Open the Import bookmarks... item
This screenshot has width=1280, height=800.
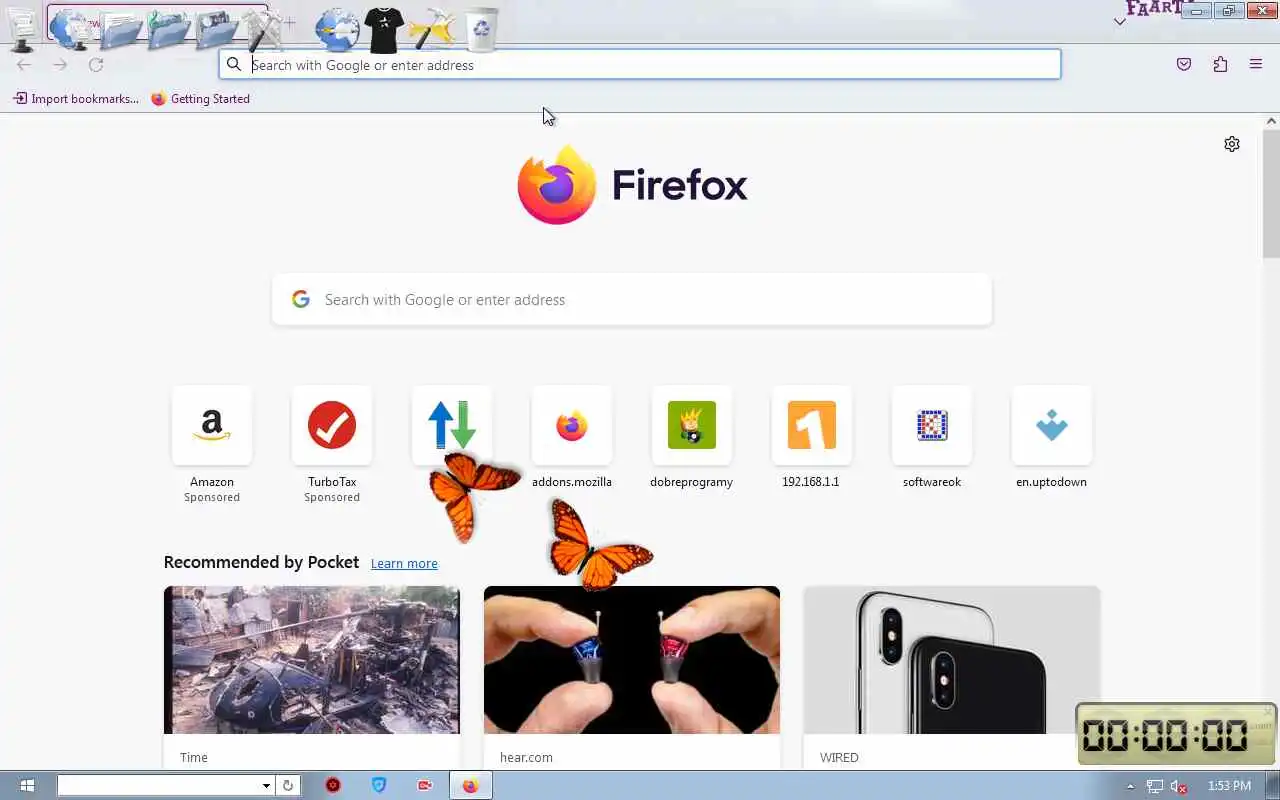(x=76, y=99)
